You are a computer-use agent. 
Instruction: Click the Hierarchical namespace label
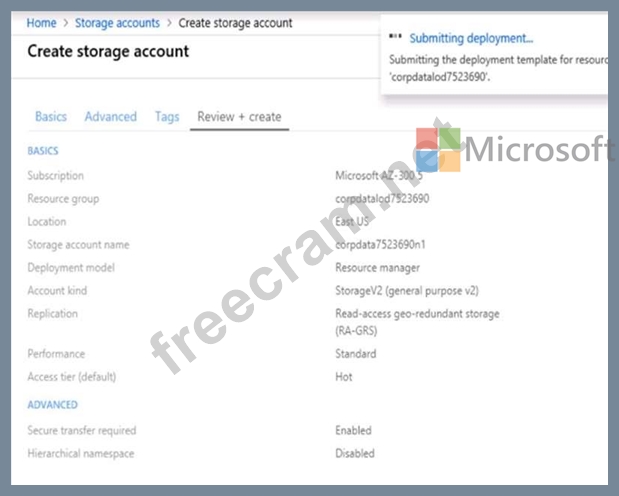click(81, 454)
